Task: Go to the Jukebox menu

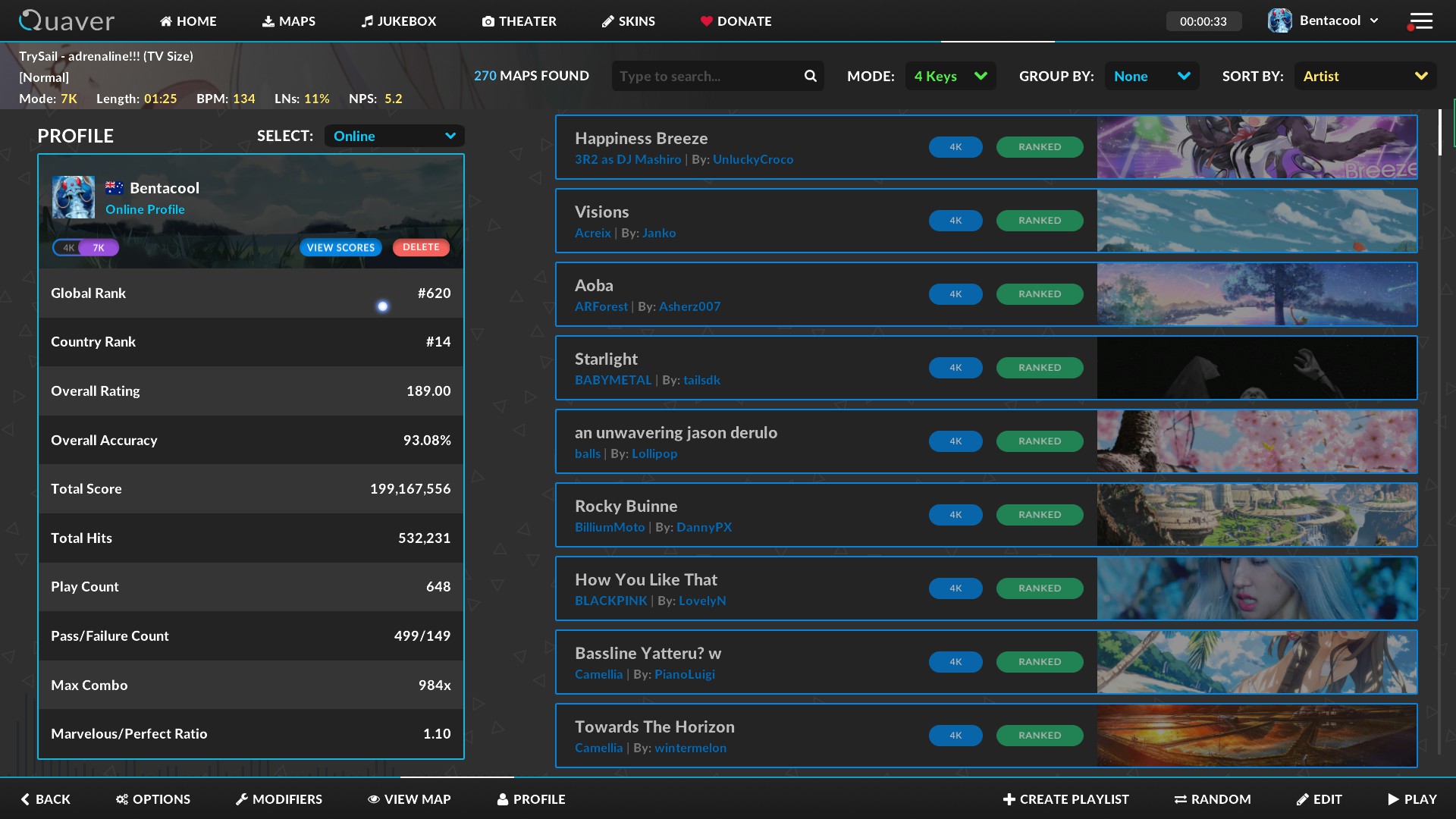Action: click(x=399, y=21)
